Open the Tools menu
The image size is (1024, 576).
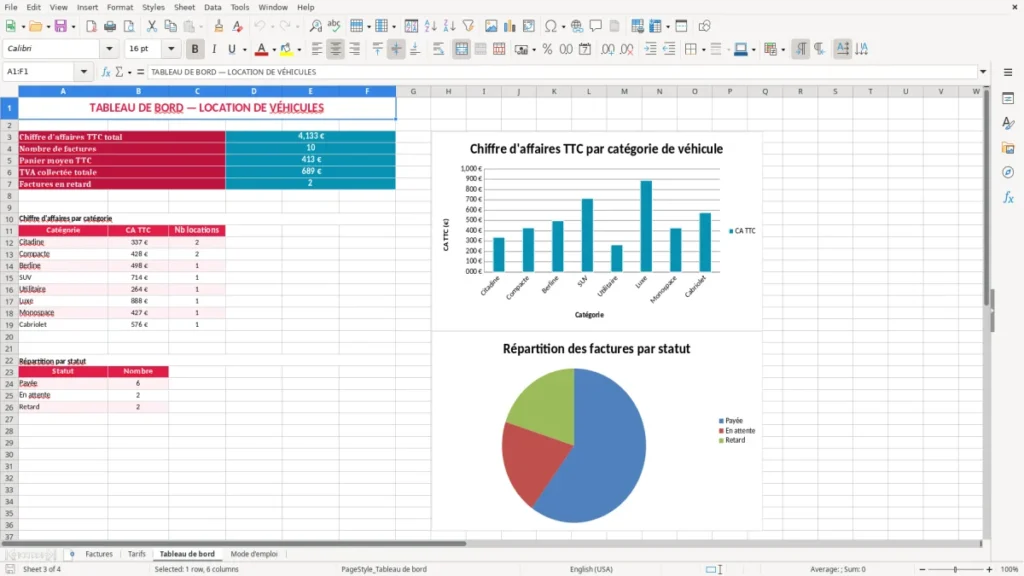[x=240, y=7]
